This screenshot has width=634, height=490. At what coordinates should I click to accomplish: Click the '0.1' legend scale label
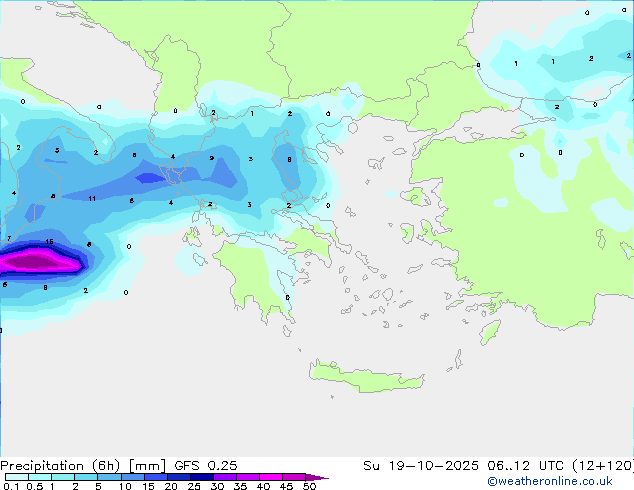coord(11,486)
